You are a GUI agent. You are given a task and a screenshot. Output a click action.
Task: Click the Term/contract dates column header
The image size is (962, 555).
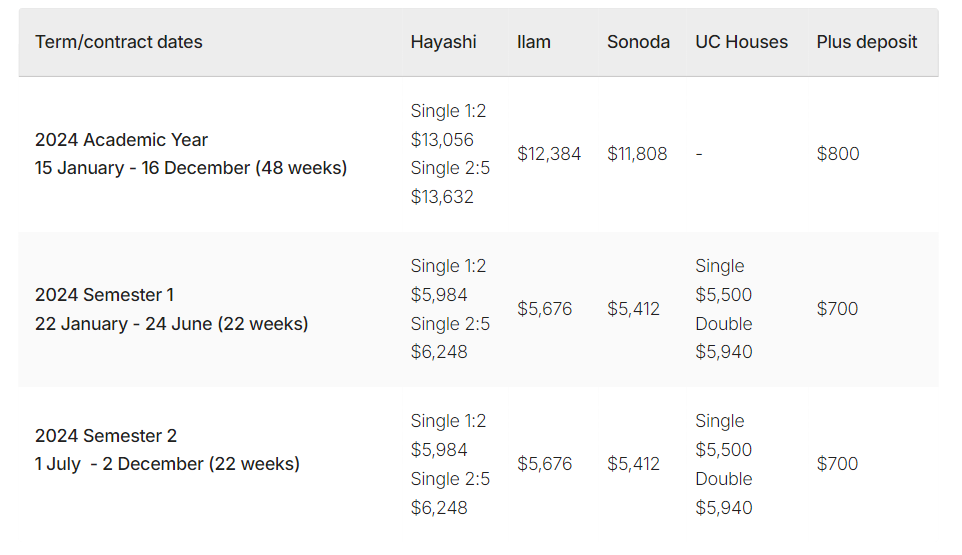pyautogui.click(x=119, y=42)
